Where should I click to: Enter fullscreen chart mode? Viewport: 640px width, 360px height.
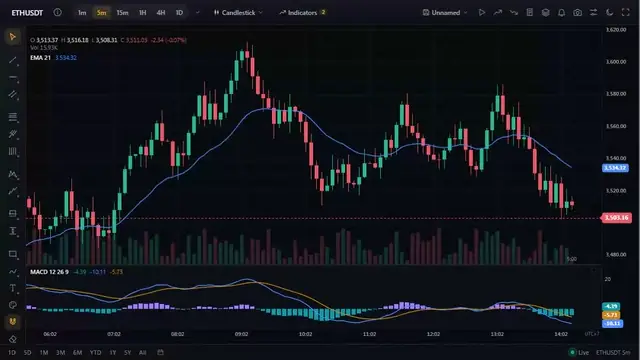tap(626, 13)
